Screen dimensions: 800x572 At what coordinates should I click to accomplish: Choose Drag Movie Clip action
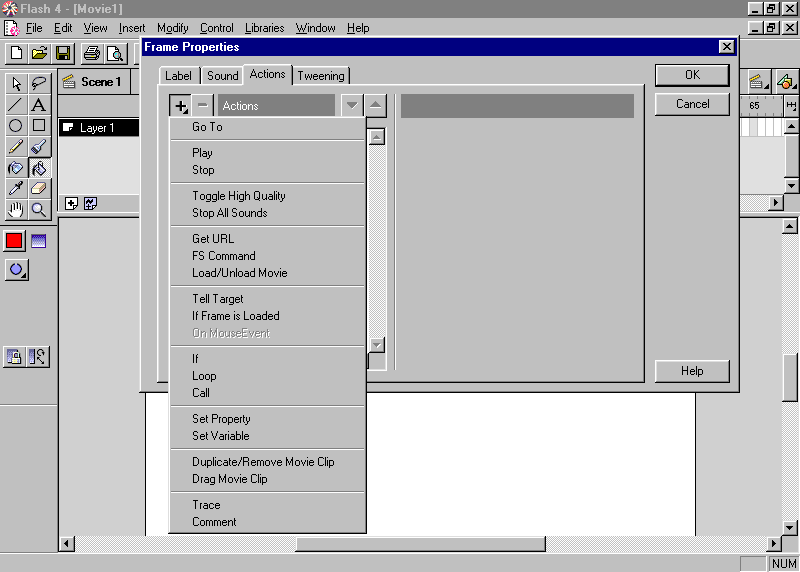[x=267, y=479]
